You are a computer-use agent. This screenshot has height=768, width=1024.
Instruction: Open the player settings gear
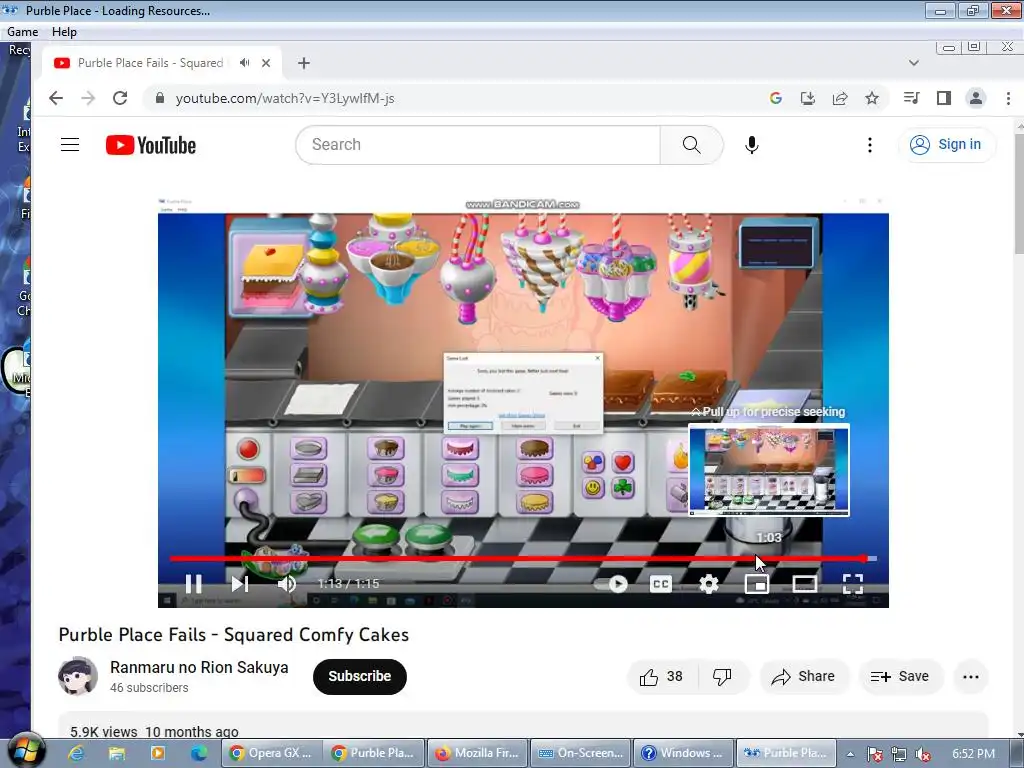[x=709, y=583]
